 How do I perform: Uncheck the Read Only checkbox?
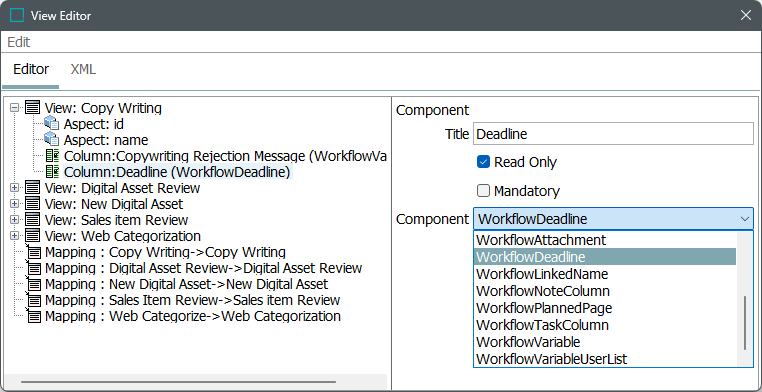pyautogui.click(x=483, y=162)
